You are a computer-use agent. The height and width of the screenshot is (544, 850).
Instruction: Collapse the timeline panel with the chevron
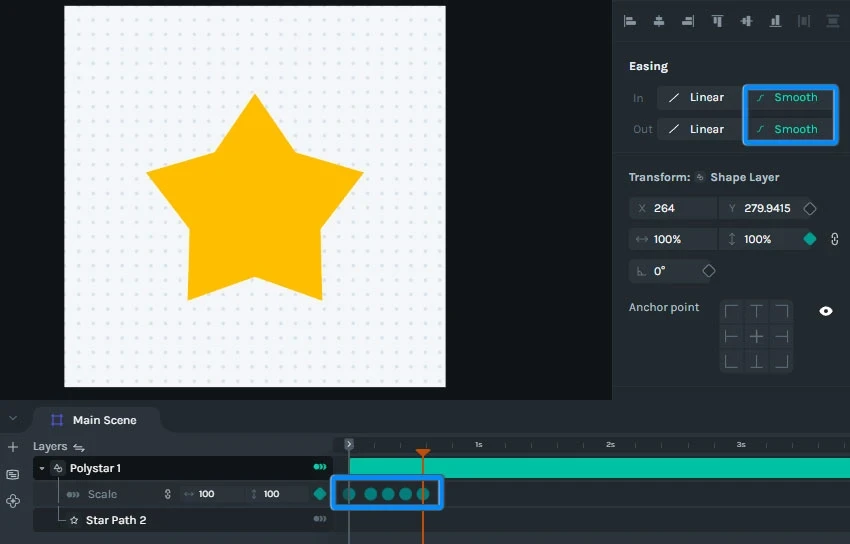(x=13, y=418)
